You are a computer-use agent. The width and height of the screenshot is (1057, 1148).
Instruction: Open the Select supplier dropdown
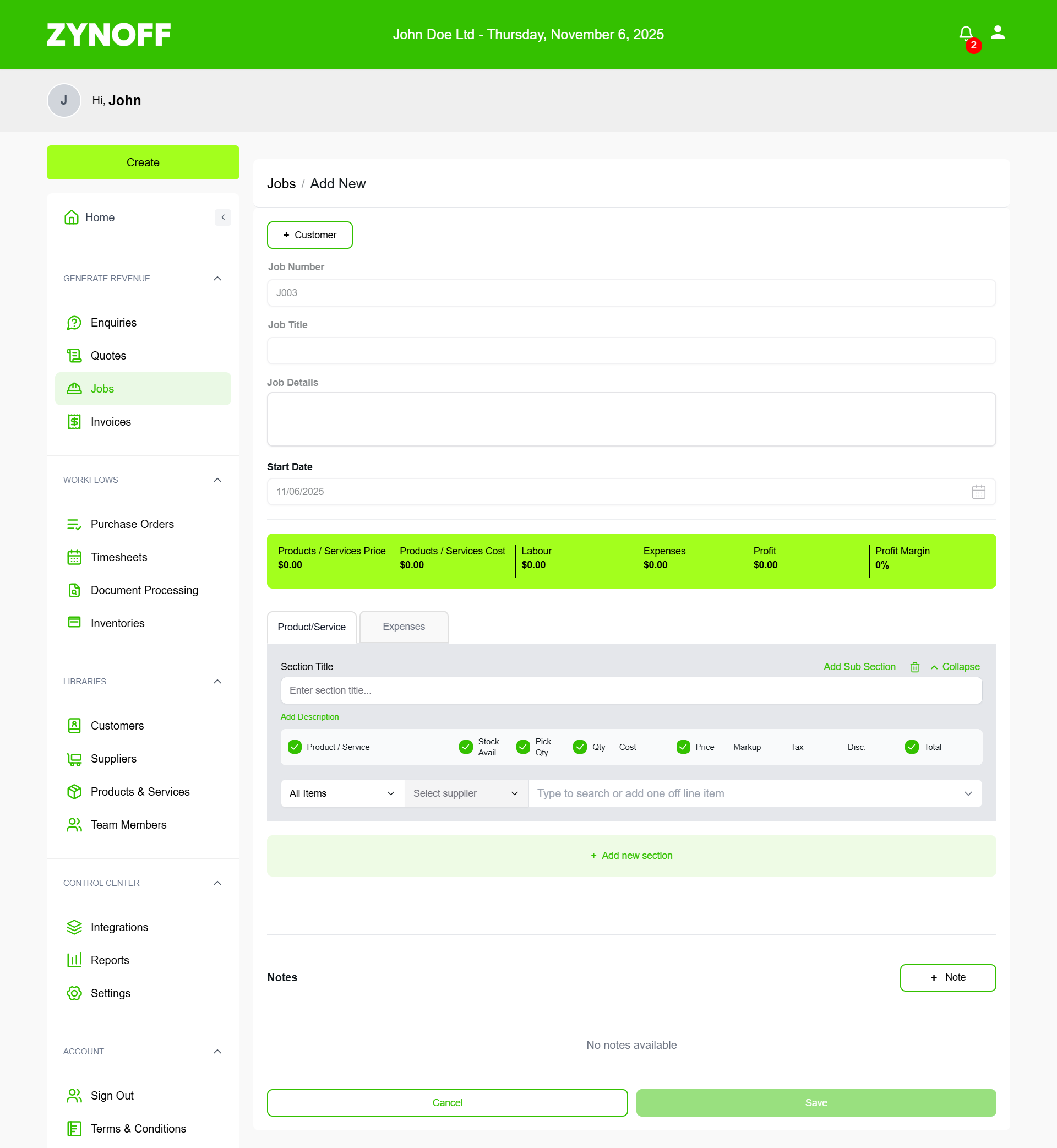point(466,793)
